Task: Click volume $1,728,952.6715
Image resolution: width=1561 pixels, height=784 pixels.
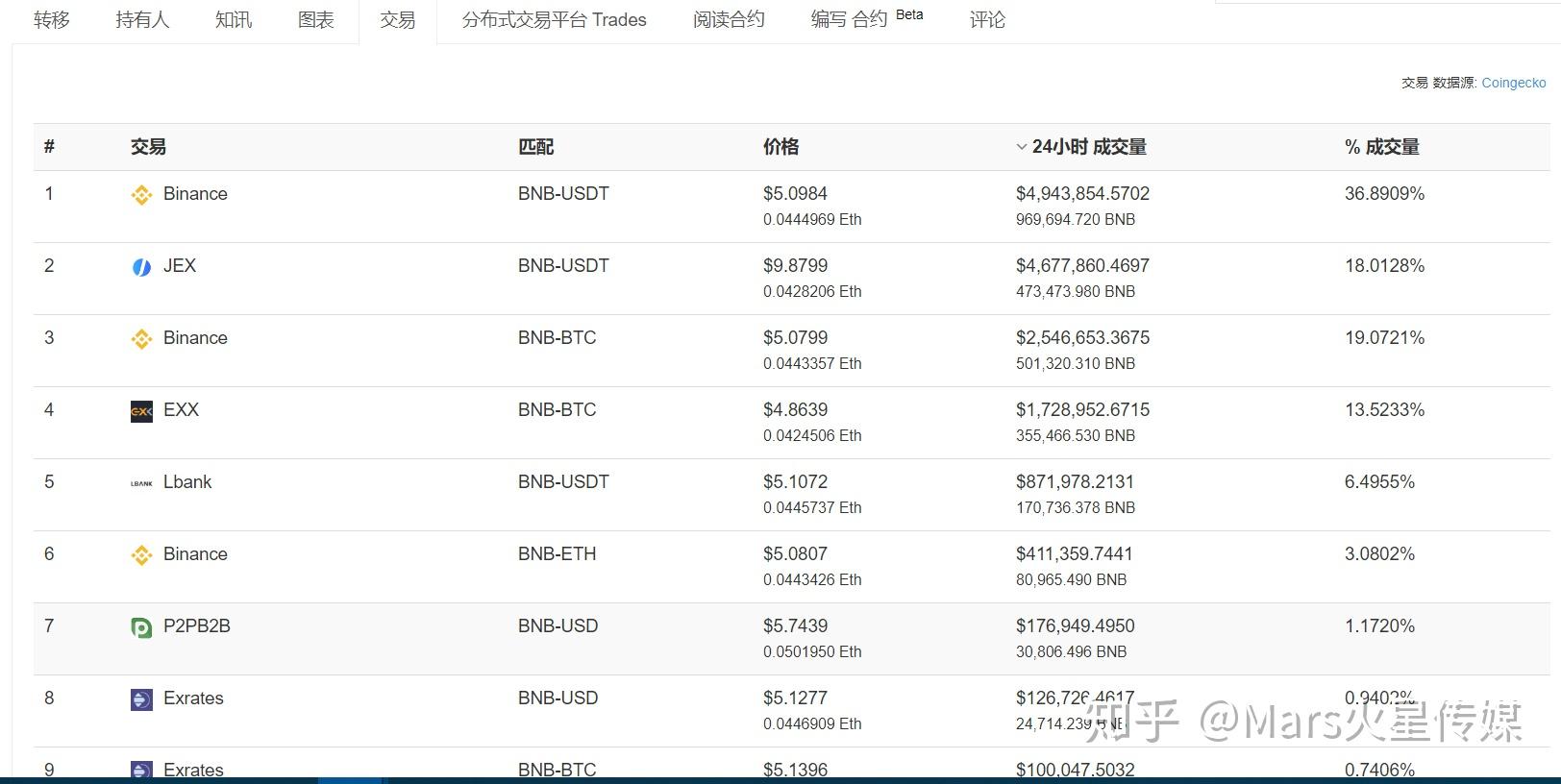Action: pos(1082,410)
